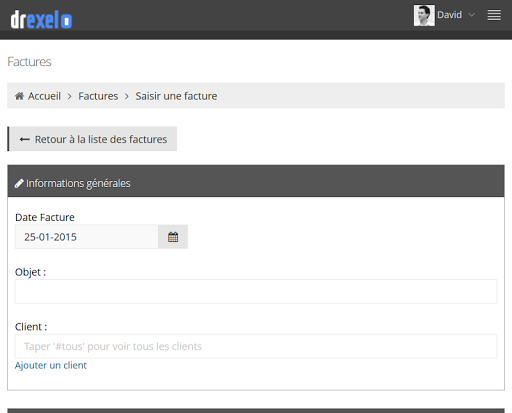Click the drexelo logo
Screen dimensions: 512x413
coord(41,20)
